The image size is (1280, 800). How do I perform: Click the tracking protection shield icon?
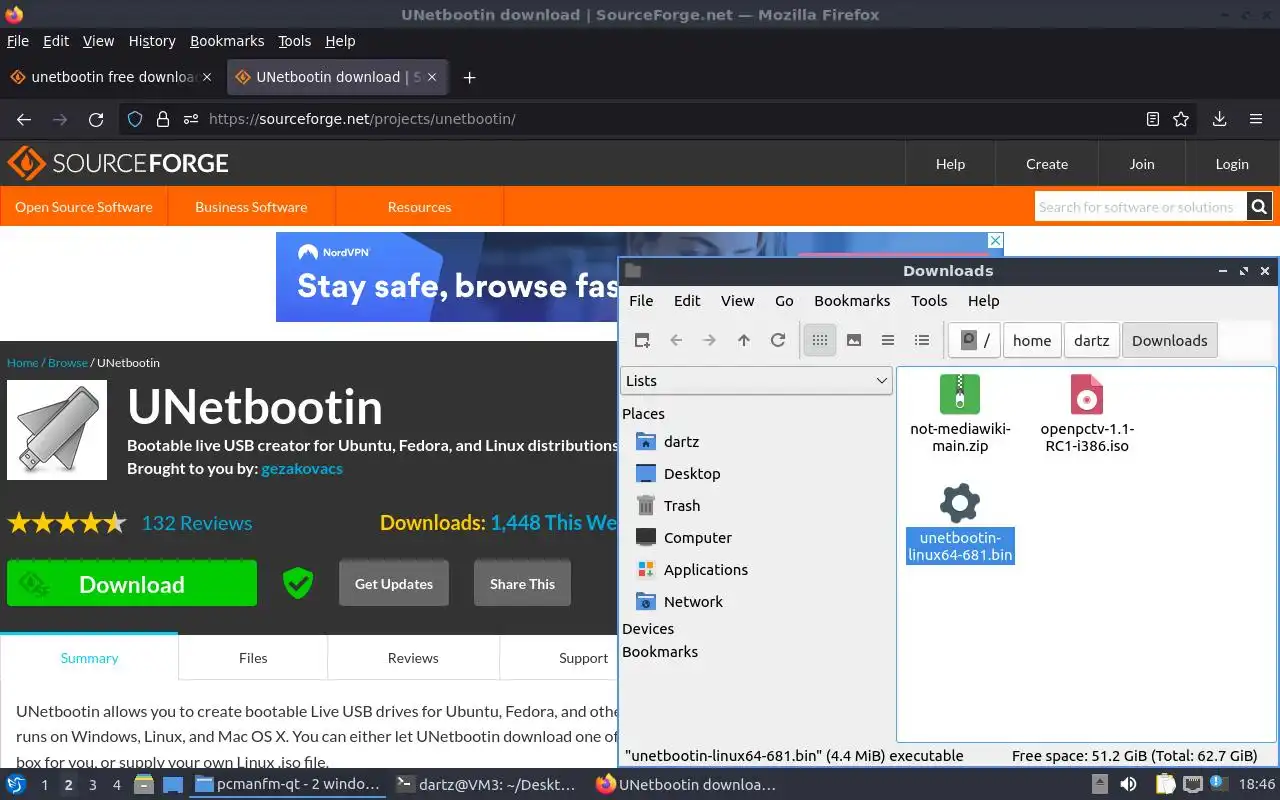pyautogui.click(x=135, y=119)
